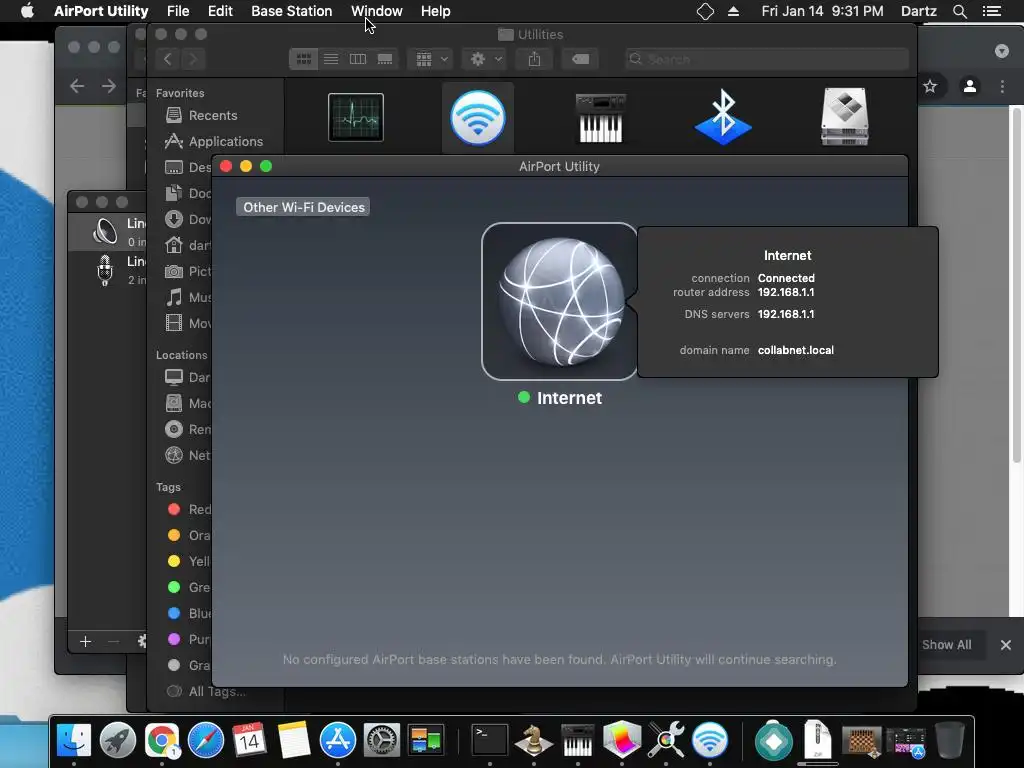Open the Help menu

click(436, 11)
